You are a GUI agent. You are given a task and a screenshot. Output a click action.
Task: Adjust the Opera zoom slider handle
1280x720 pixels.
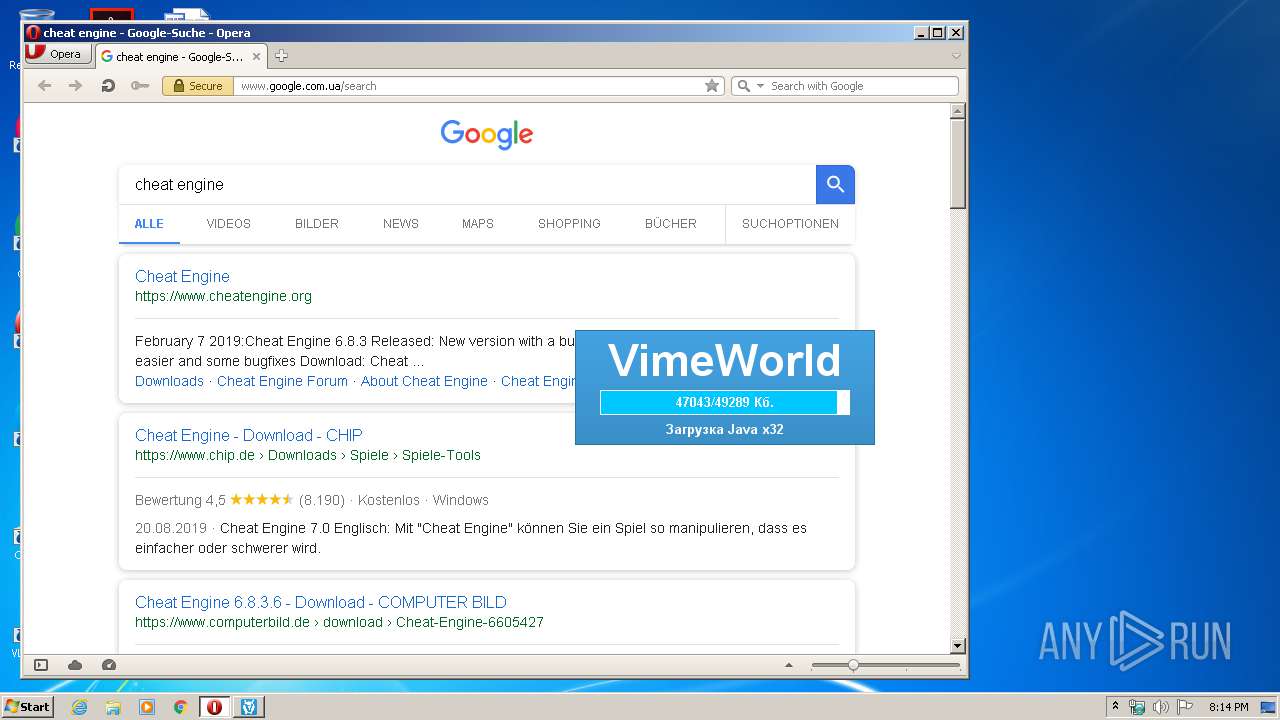[853, 665]
